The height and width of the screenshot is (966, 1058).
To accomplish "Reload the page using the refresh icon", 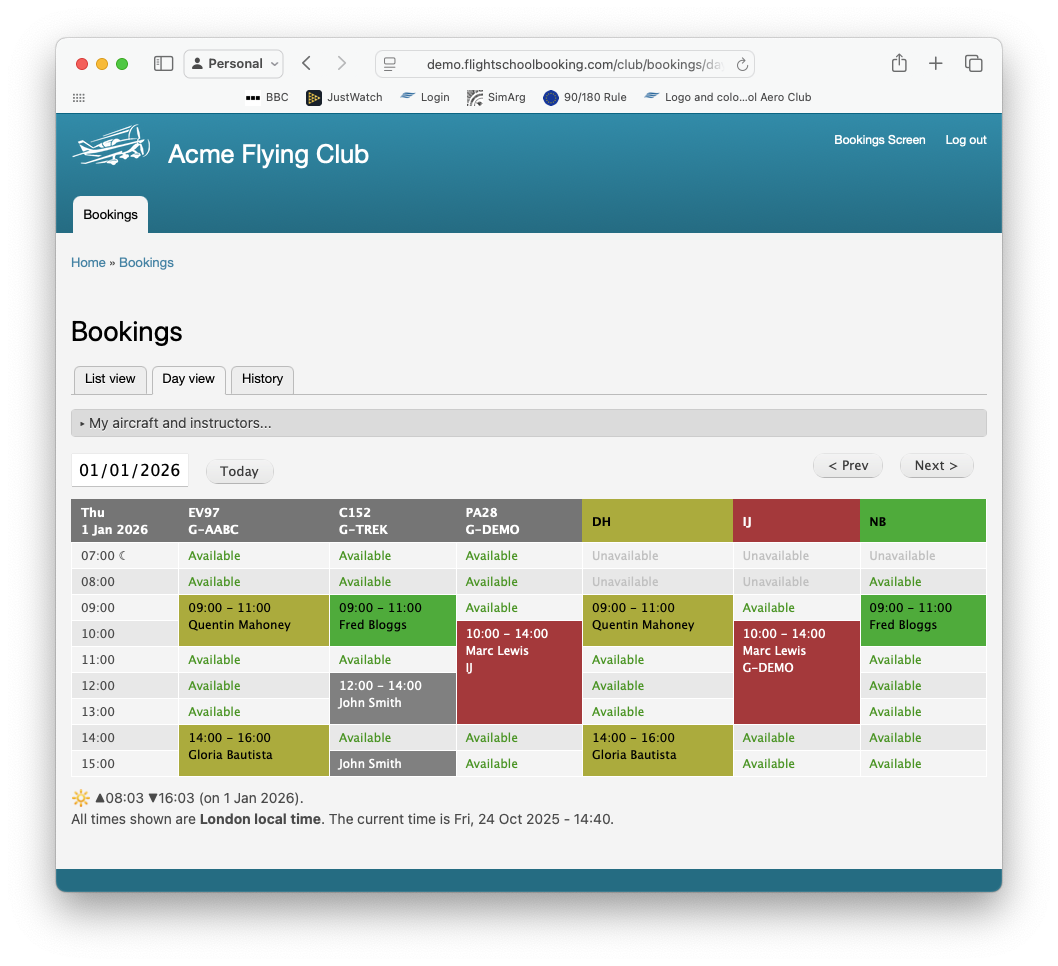I will 742,65.
